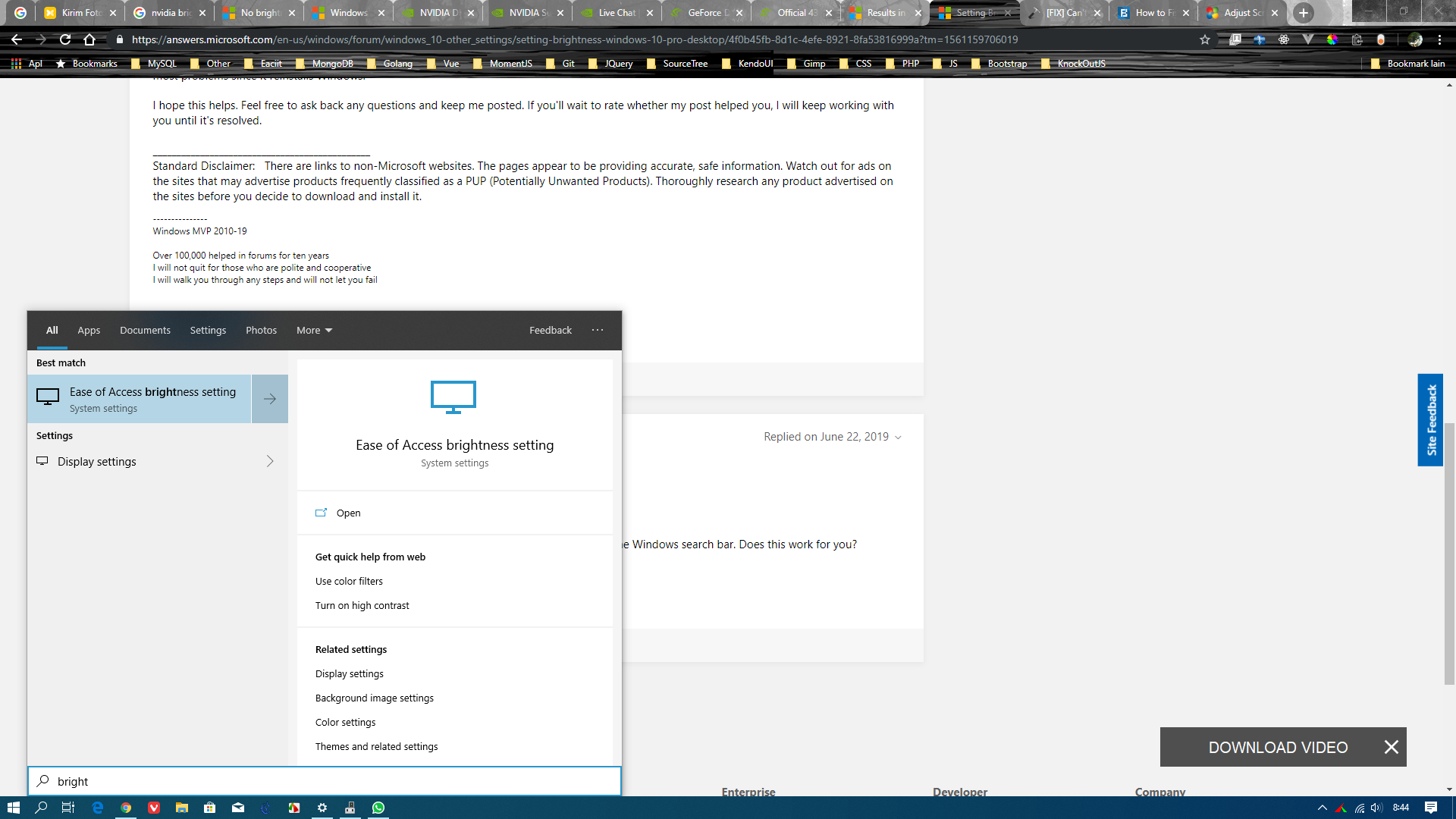The height and width of the screenshot is (819, 1456).
Task: Expand the Ease of Access result arrow
Action: 270,399
